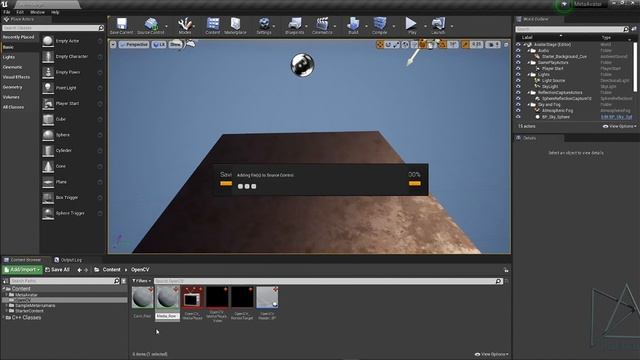Open the Content toolbar icon
640x360 pixels.
coord(213,26)
